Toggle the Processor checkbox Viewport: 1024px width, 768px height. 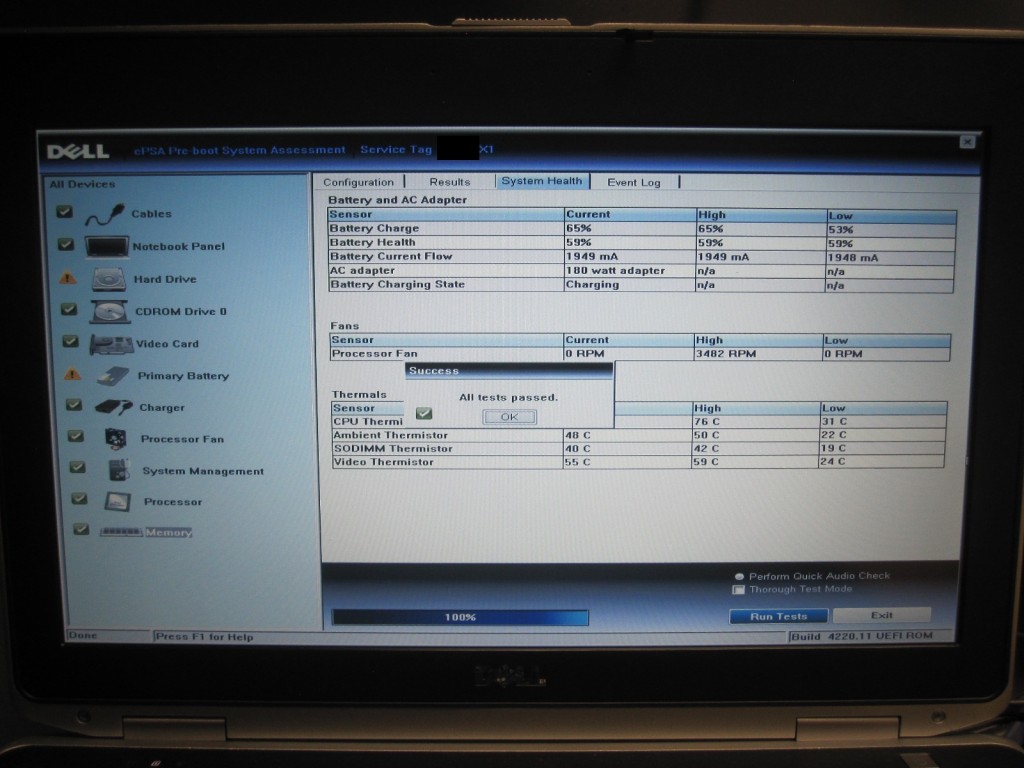[x=79, y=498]
